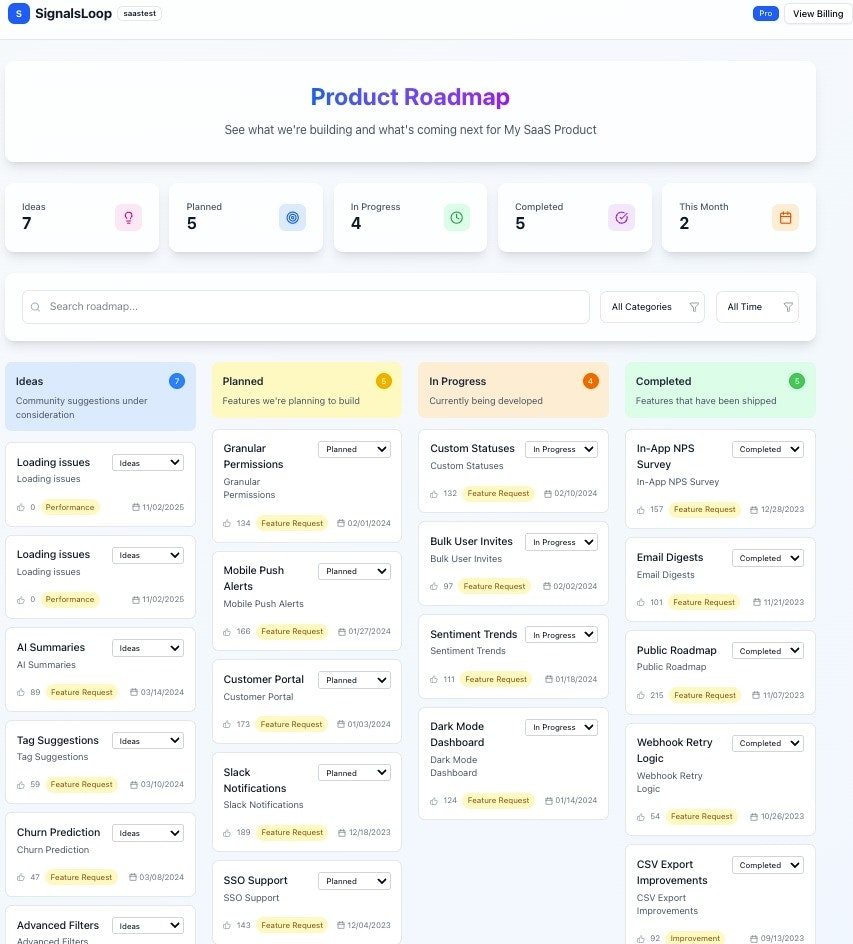Click the View Billing button
Viewport: 853px width, 944px height.
coord(817,14)
